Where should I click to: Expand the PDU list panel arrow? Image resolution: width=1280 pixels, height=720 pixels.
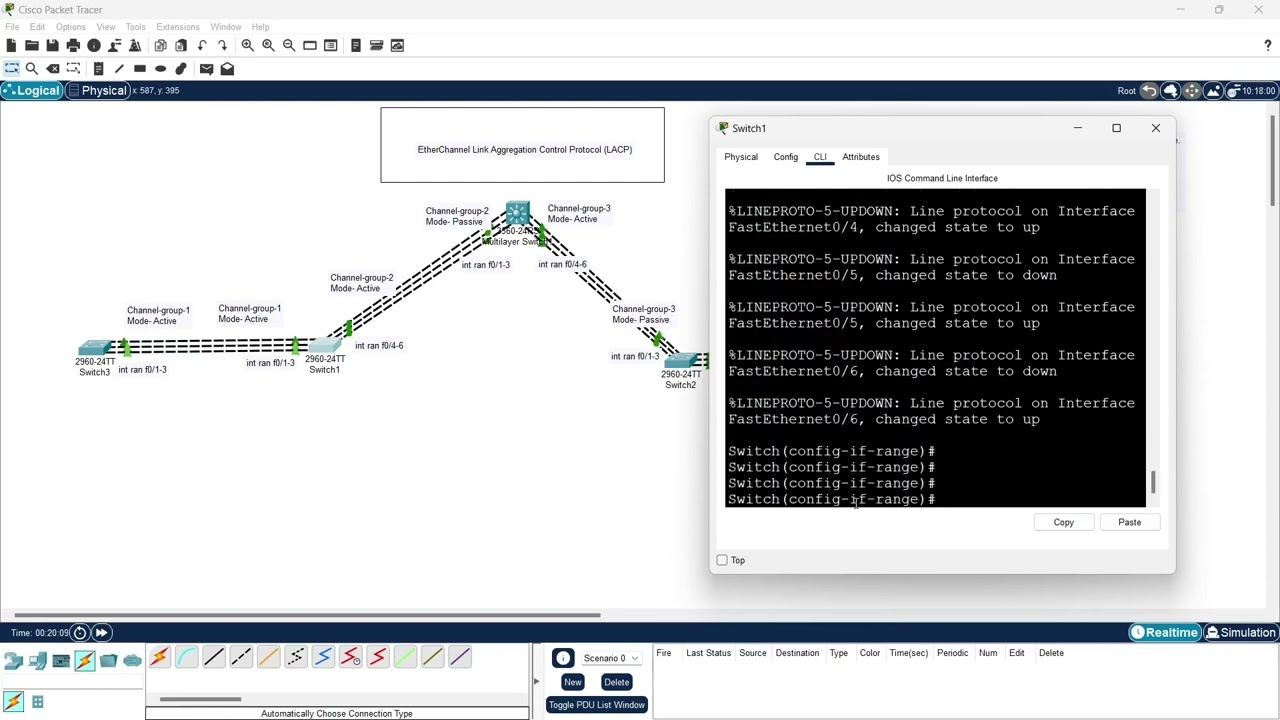(x=535, y=682)
